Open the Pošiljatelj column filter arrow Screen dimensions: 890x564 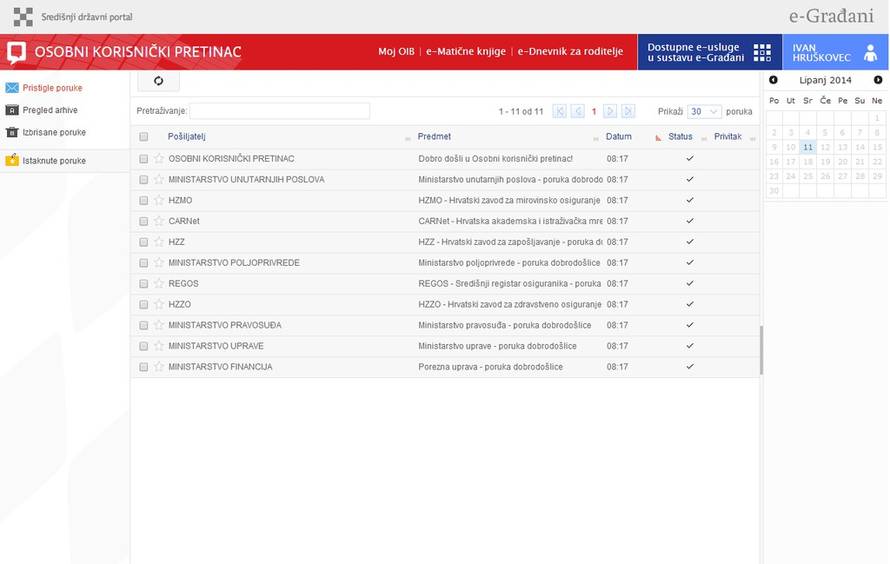coord(407,138)
